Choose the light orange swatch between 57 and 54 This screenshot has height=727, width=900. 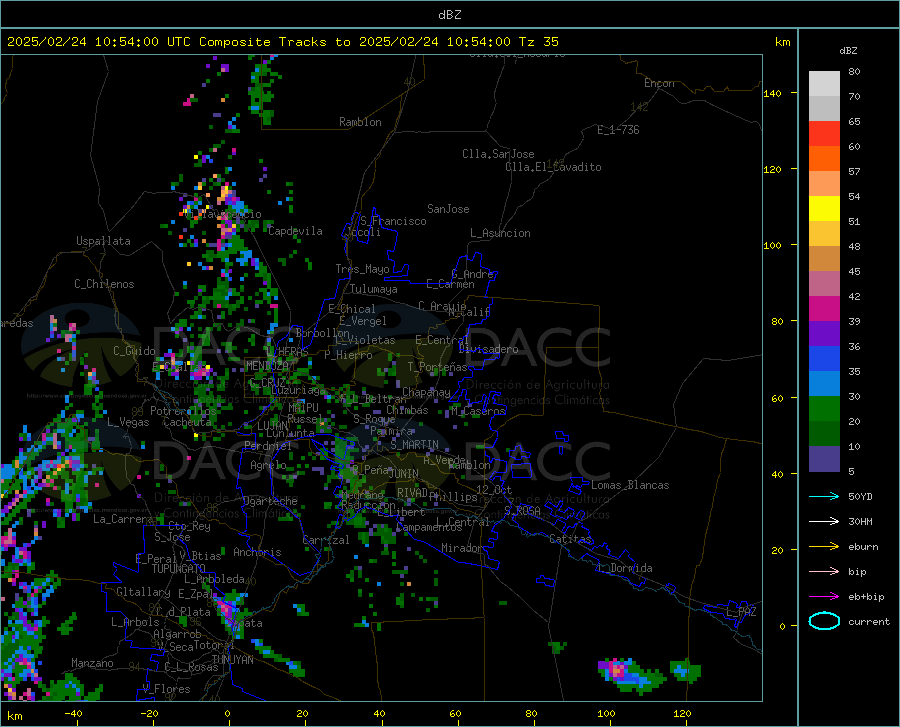[824, 184]
